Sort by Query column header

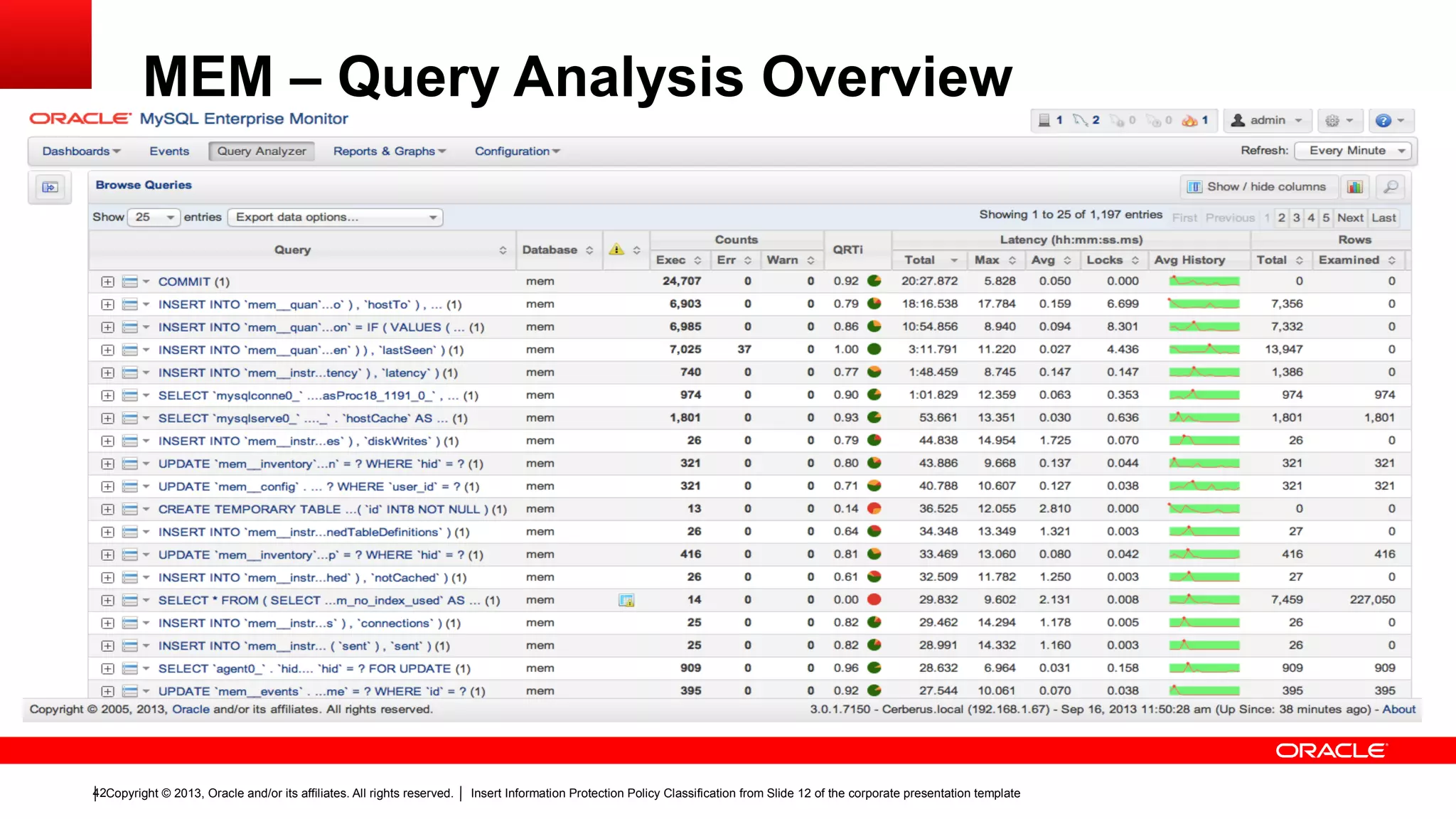coord(302,250)
